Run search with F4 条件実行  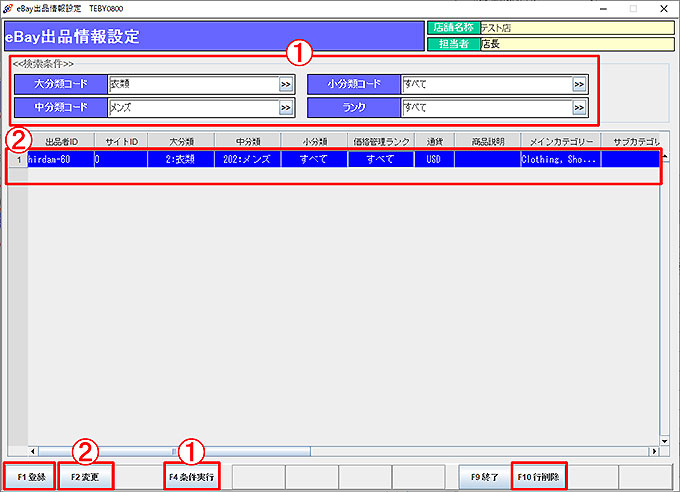point(192,476)
